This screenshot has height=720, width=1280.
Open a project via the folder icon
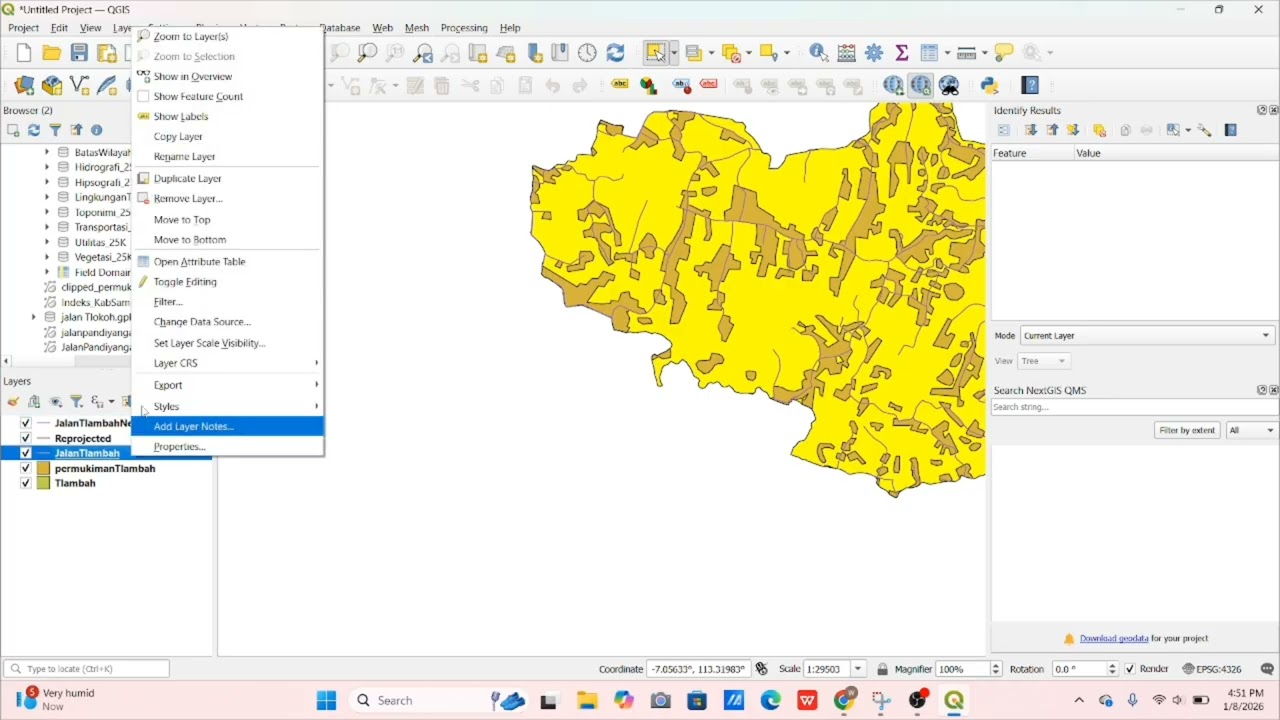(x=51, y=53)
